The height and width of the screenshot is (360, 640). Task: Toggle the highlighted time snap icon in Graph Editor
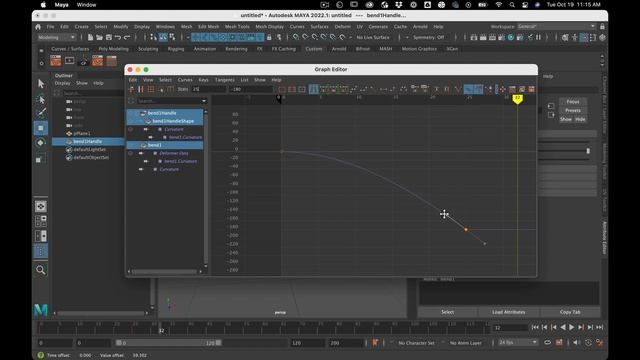click(313, 89)
